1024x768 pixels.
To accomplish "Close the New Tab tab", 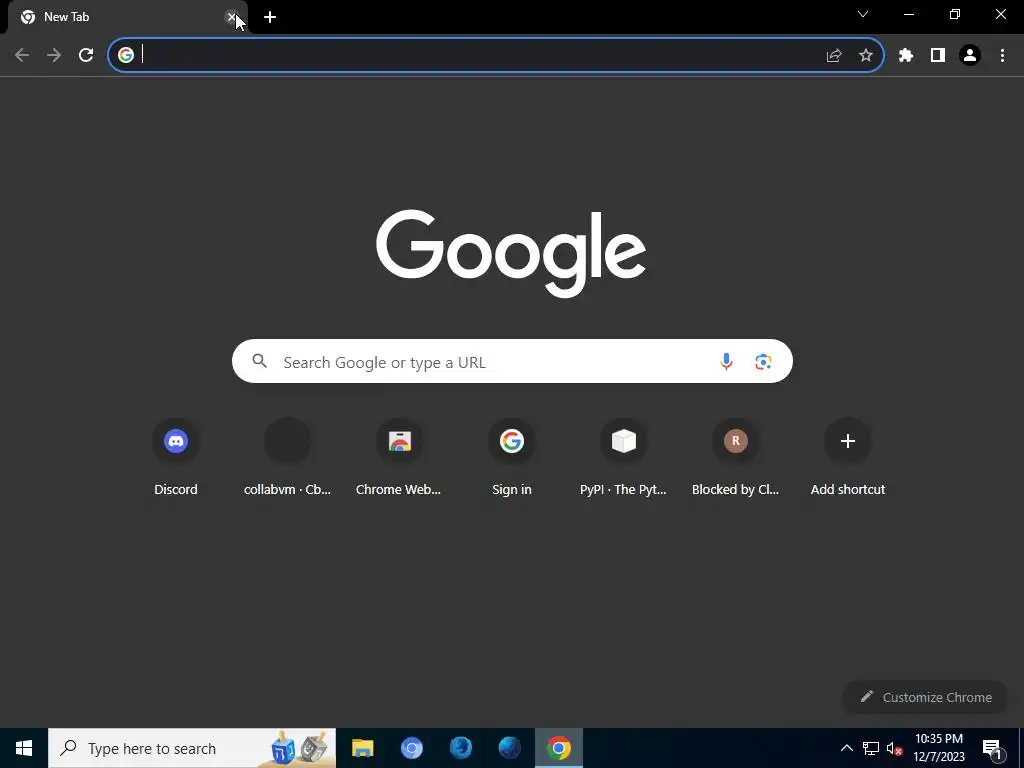I will [x=231, y=17].
